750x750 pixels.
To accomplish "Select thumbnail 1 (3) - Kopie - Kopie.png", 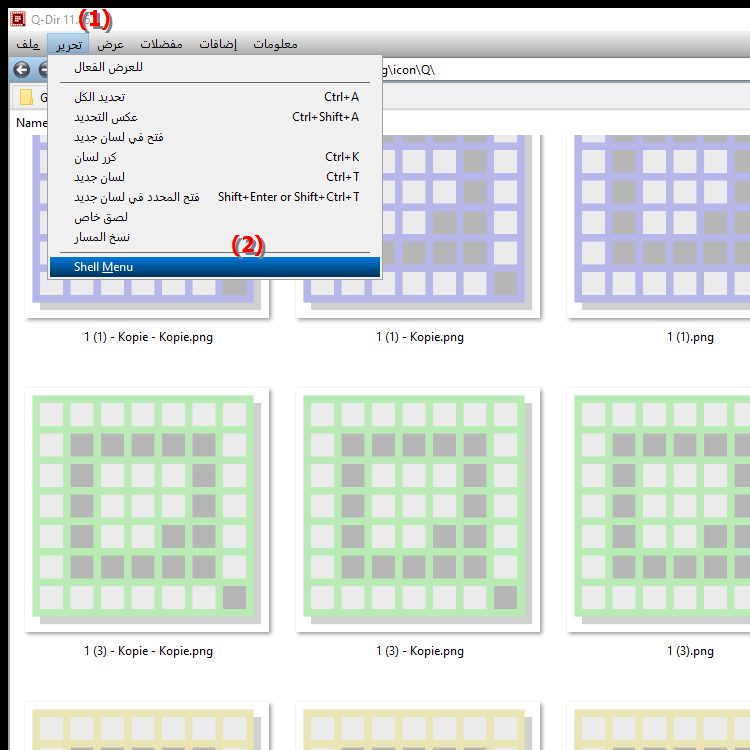I will coord(147,510).
